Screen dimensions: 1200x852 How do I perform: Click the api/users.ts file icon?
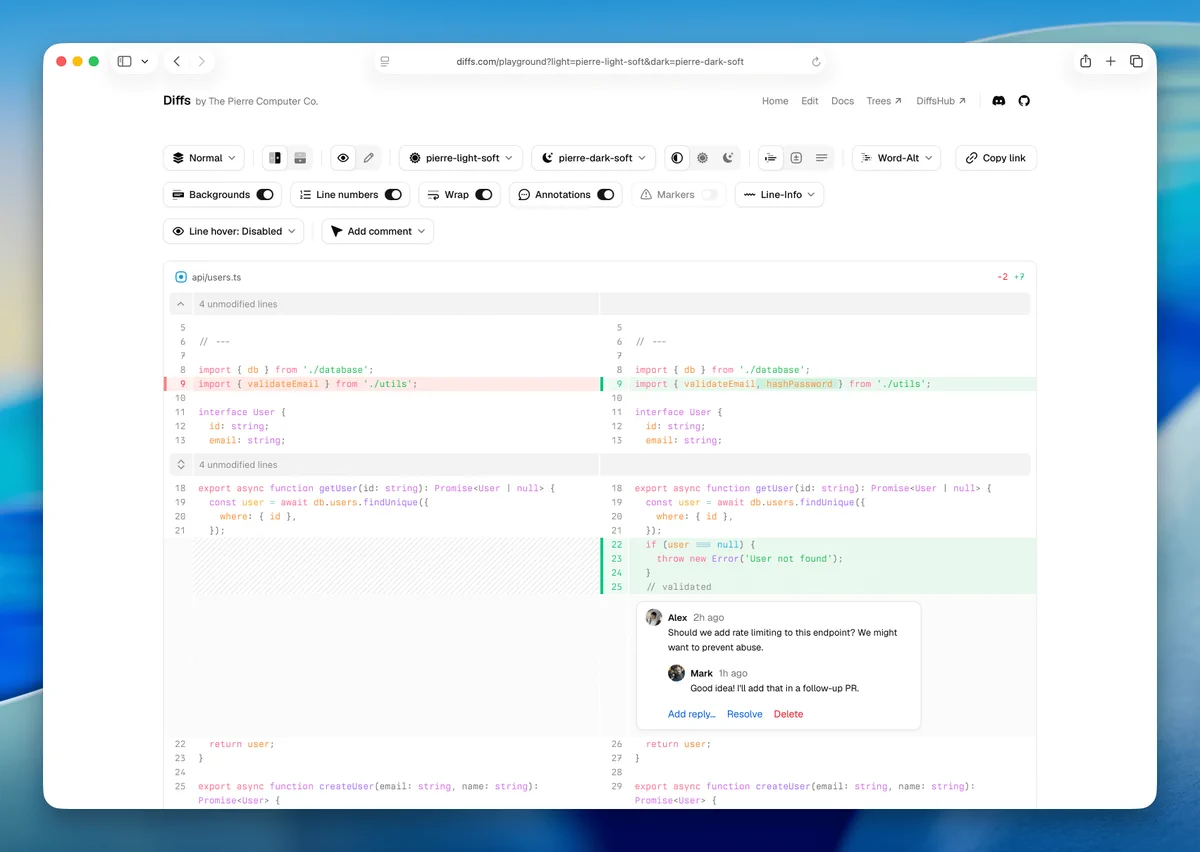pyautogui.click(x=181, y=277)
